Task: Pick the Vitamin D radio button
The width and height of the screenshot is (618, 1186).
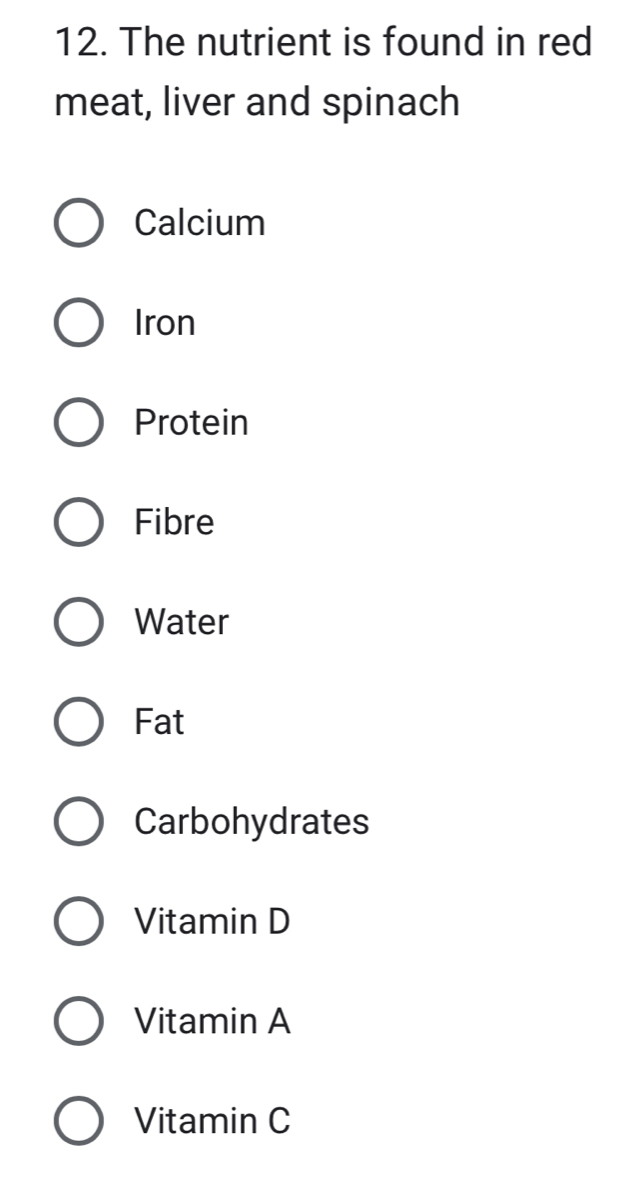Action: pyautogui.click(x=77, y=922)
